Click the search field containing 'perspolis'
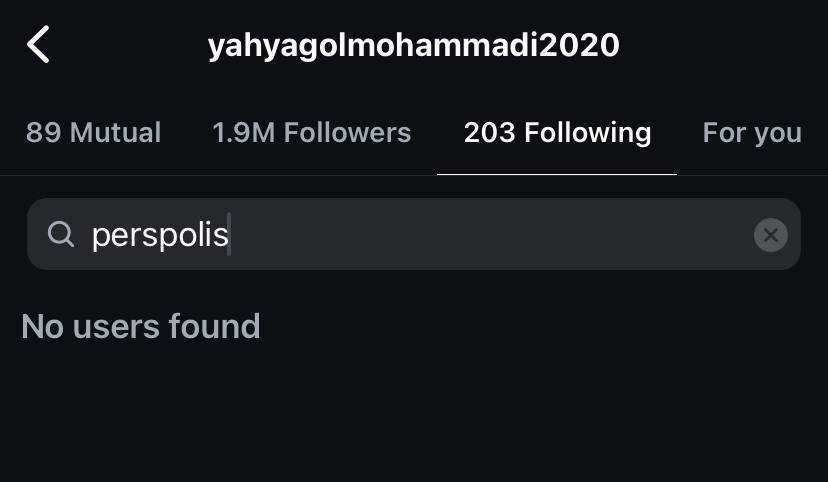The width and height of the screenshot is (828, 482). pyautogui.click(x=450, y=235)
